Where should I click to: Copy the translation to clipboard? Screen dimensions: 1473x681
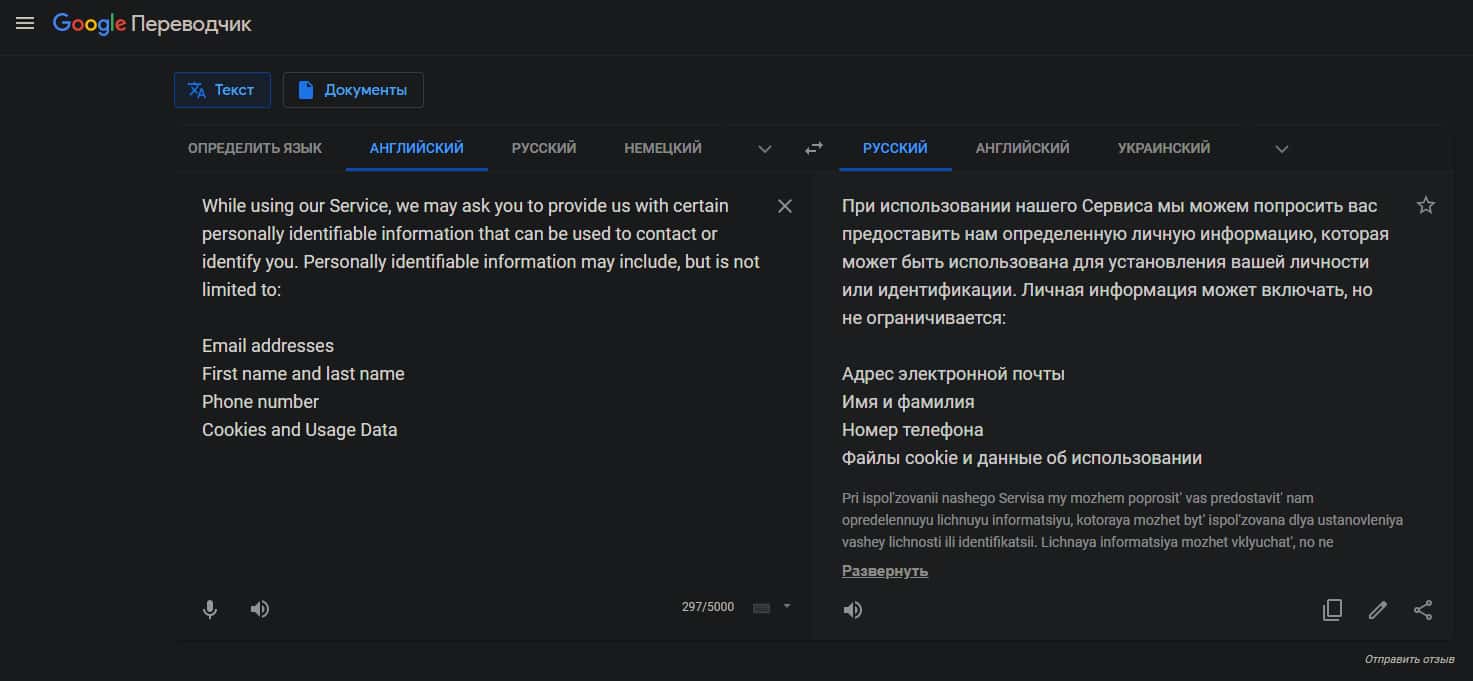(x=1332, y=610)
